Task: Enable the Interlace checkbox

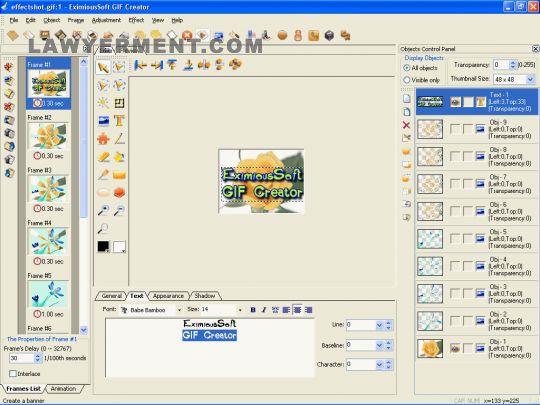Action: (13, 374)
